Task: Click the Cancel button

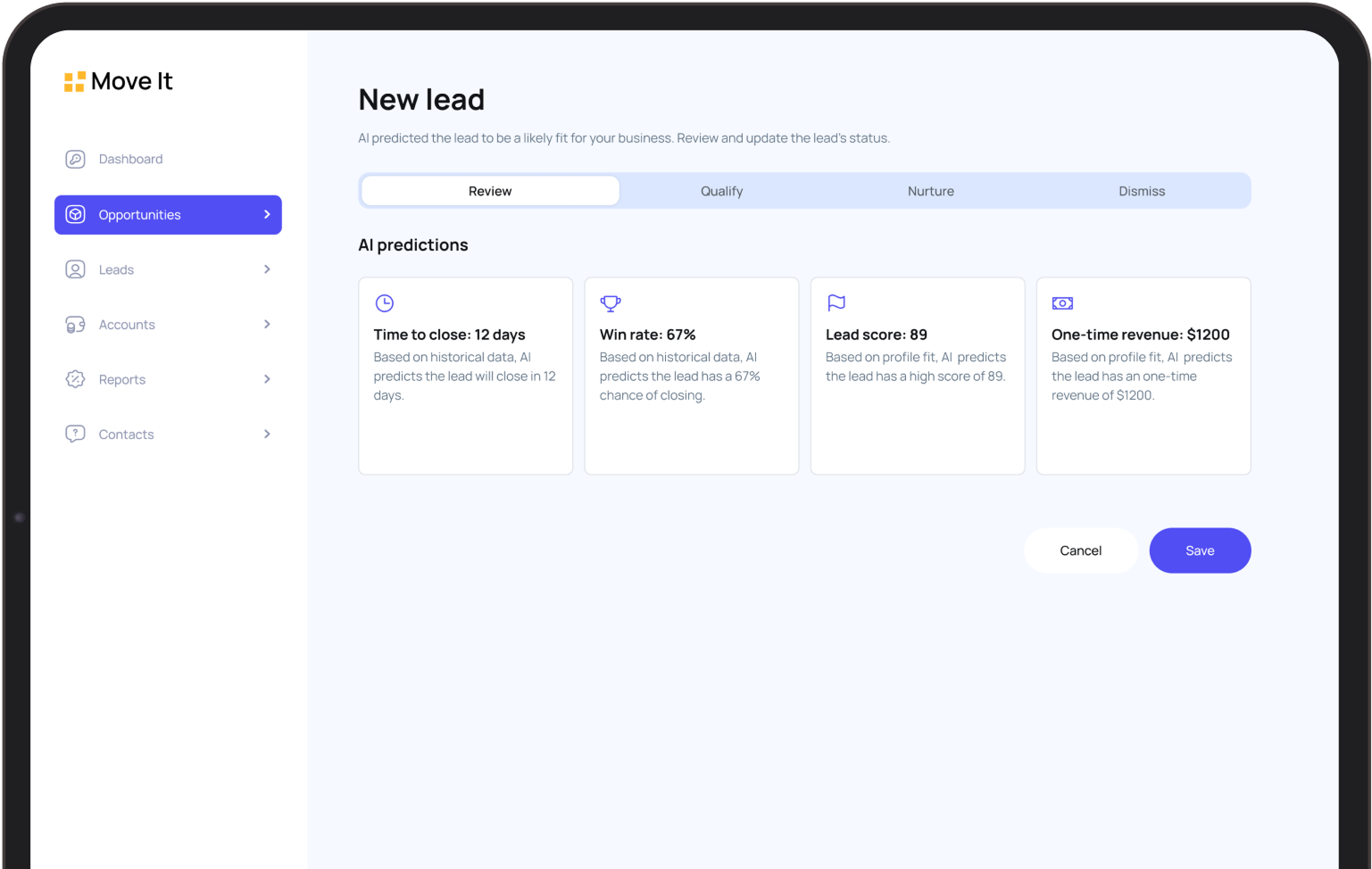Action: pyautogui.click(x=1081, y=550)
